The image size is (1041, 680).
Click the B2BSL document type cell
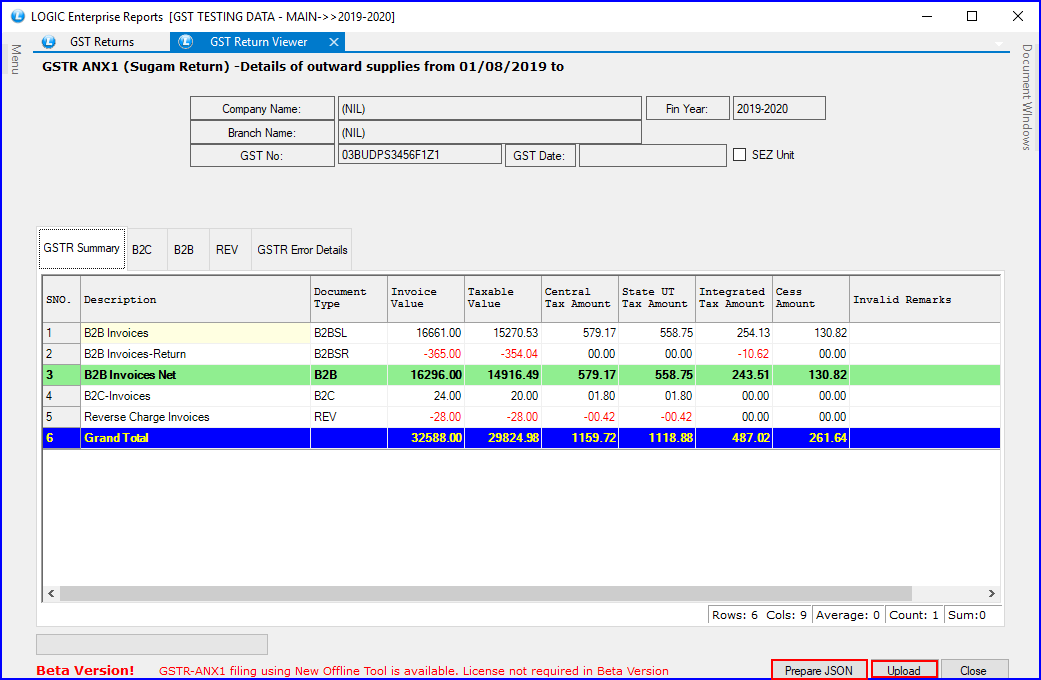click(x=349, y=333)
